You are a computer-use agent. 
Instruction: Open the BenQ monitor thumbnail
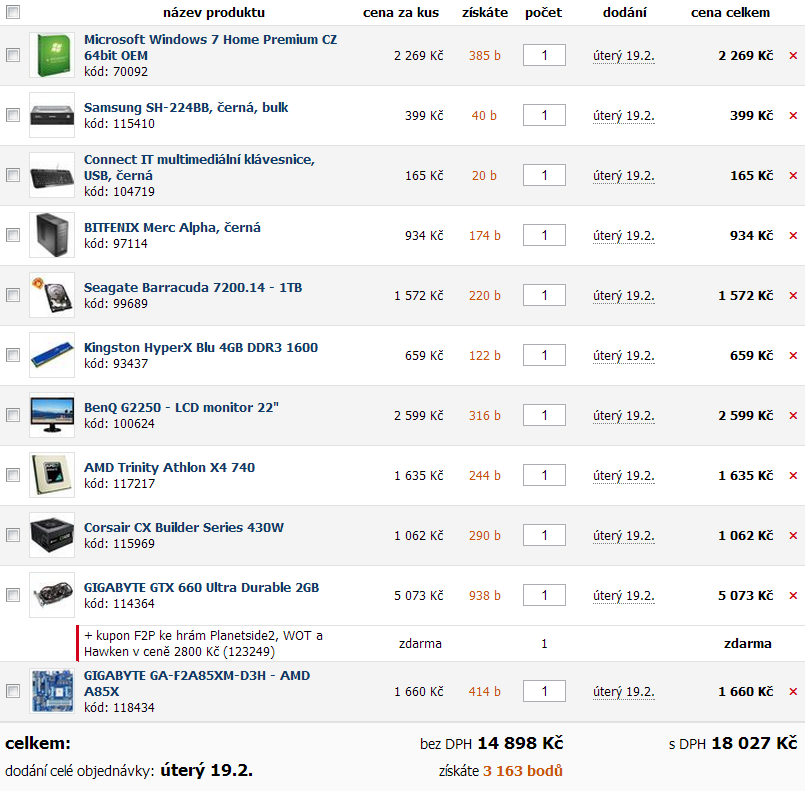pos(52,415)
